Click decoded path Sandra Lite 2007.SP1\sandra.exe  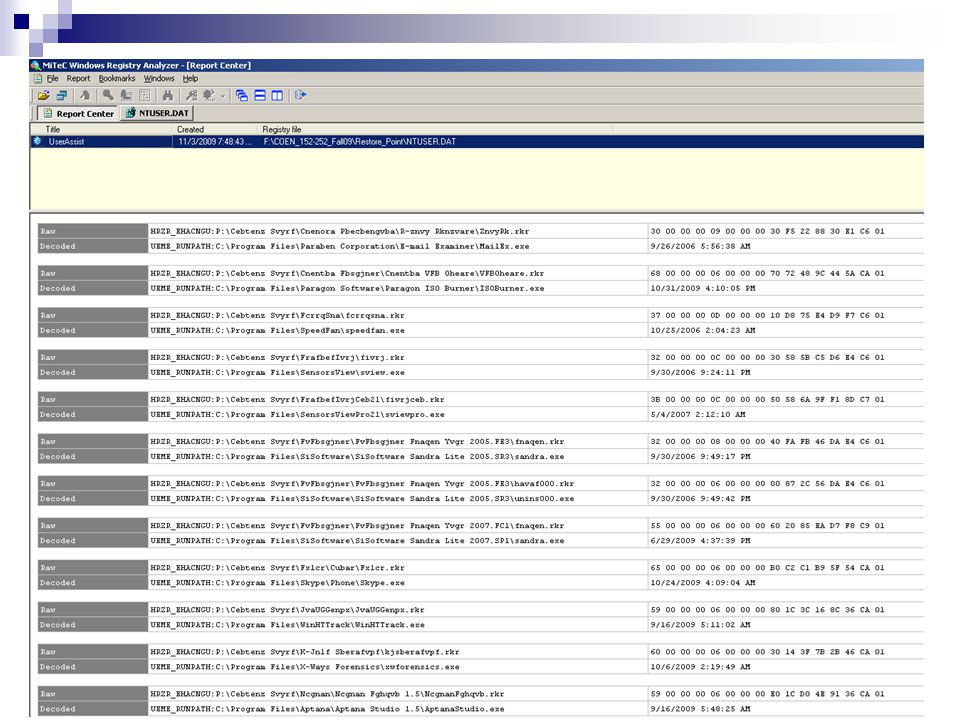click(x=358, y=541)
